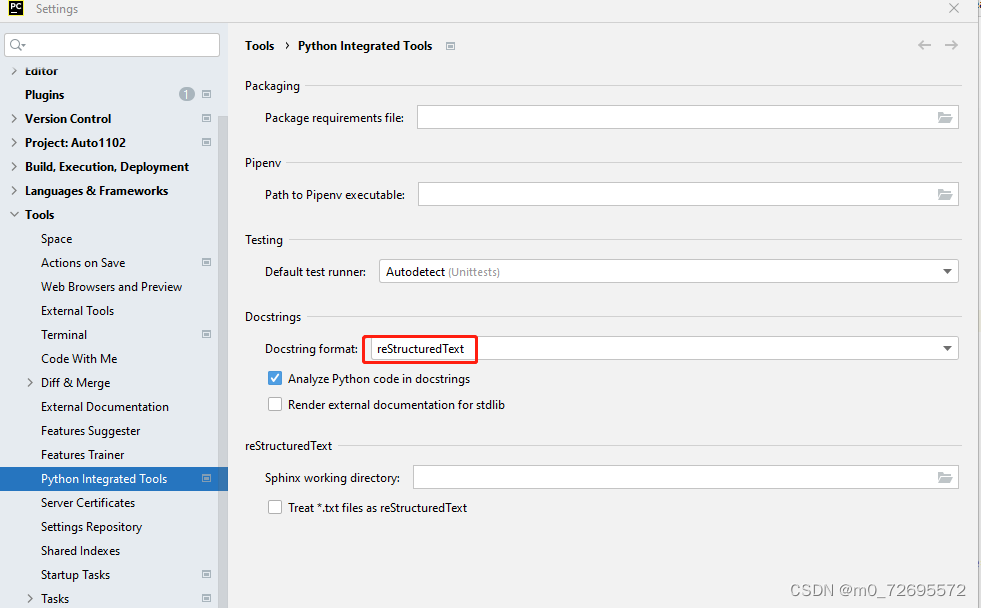Open Features Suggester settings
This screenshot has width=981, height=608.
pyautogui.click(x=90, y=431)
